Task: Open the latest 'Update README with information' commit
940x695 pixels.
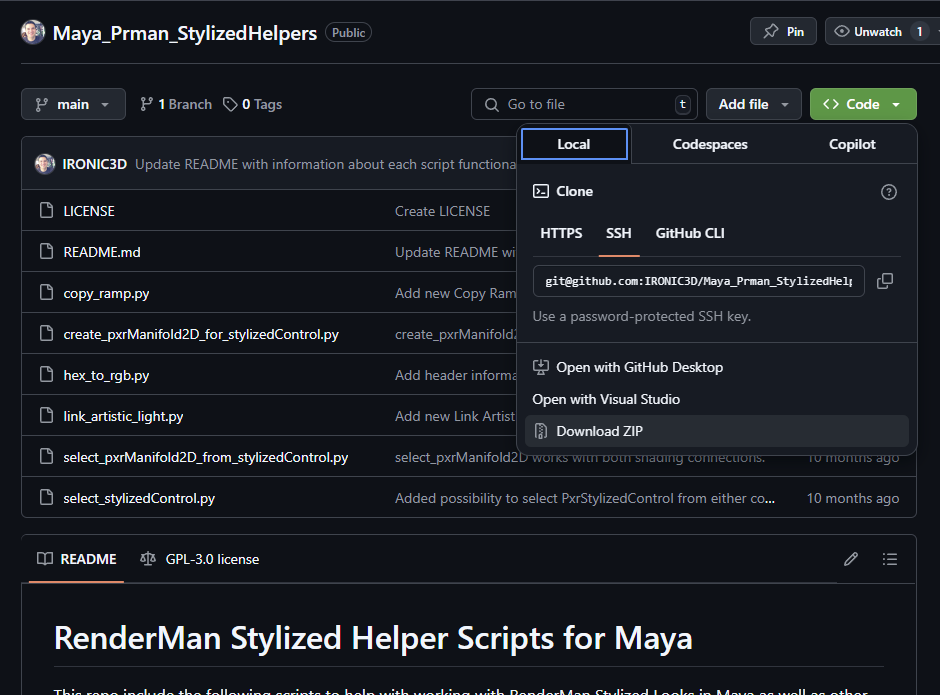Action: click(x=326, y=164)
